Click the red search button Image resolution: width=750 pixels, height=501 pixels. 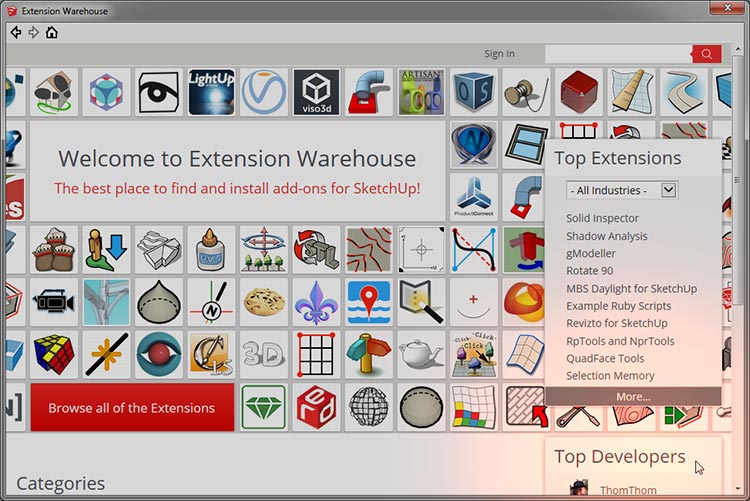tap(706, 54)
